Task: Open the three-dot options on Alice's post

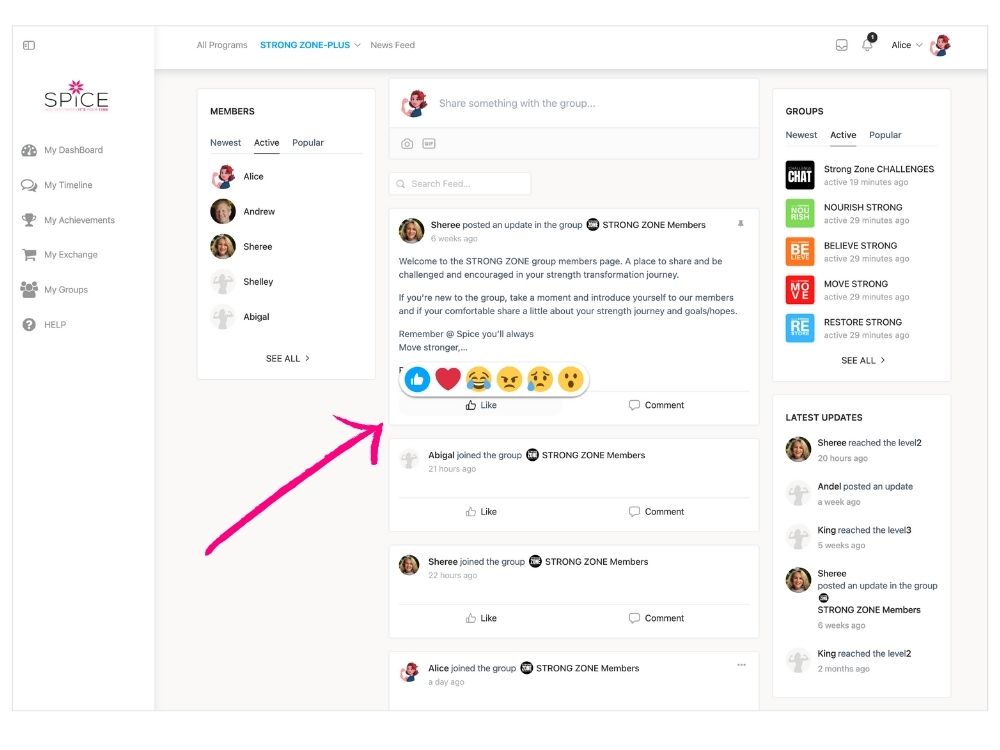Action: pos(741,665)
